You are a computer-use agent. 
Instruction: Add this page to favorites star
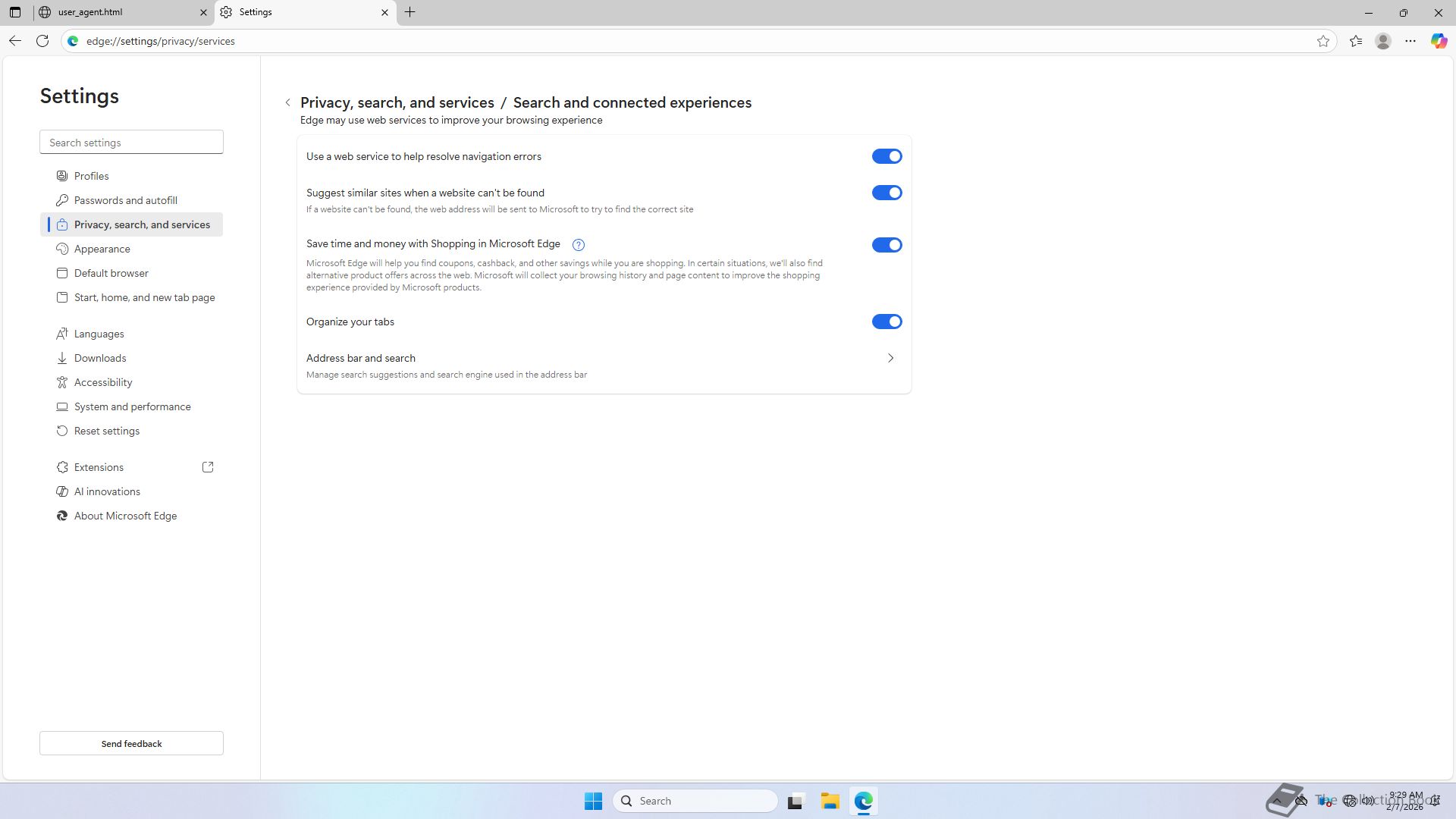tap(1323, 41)
